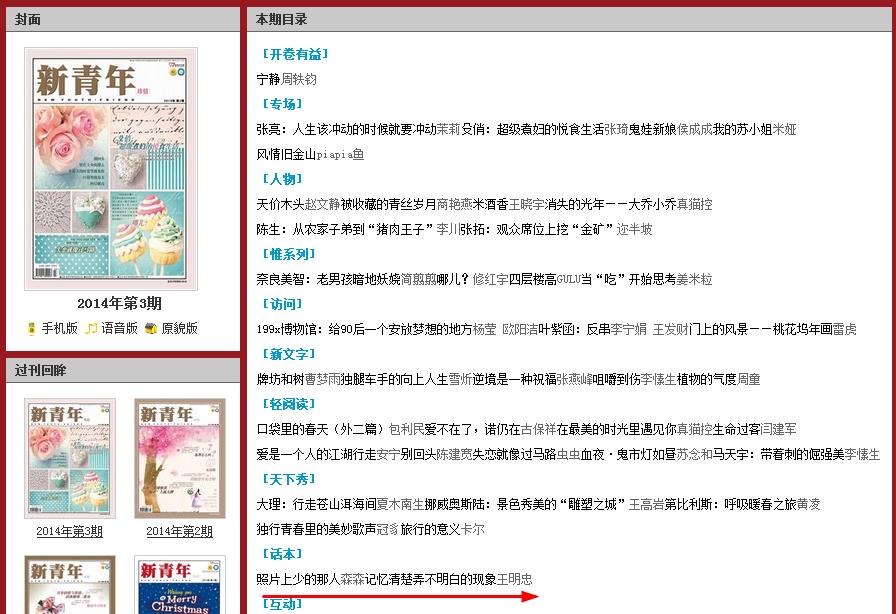
Task: Open article 在最美的时光里遇见你
Action: tap(617, 429)
